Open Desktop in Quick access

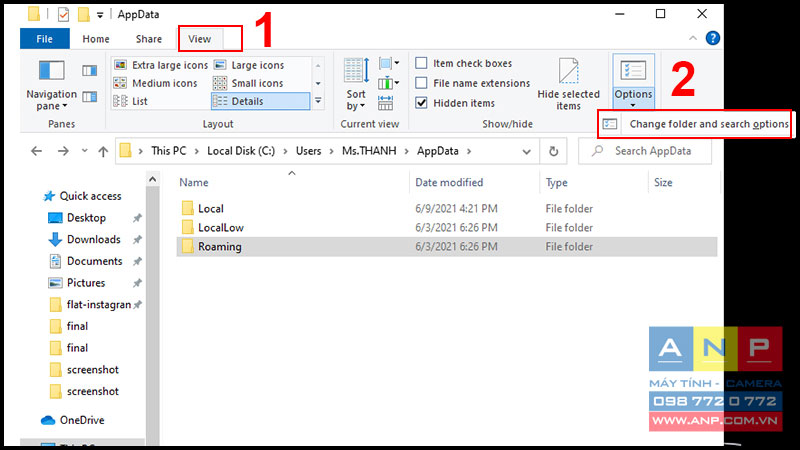point(86,218)
